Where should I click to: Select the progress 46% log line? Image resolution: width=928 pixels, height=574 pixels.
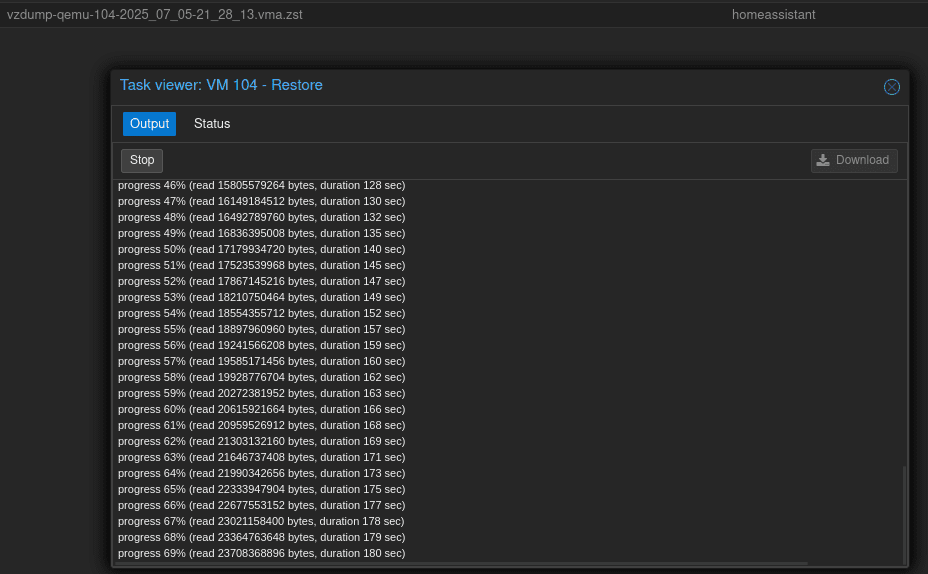(x=261, y=185)
